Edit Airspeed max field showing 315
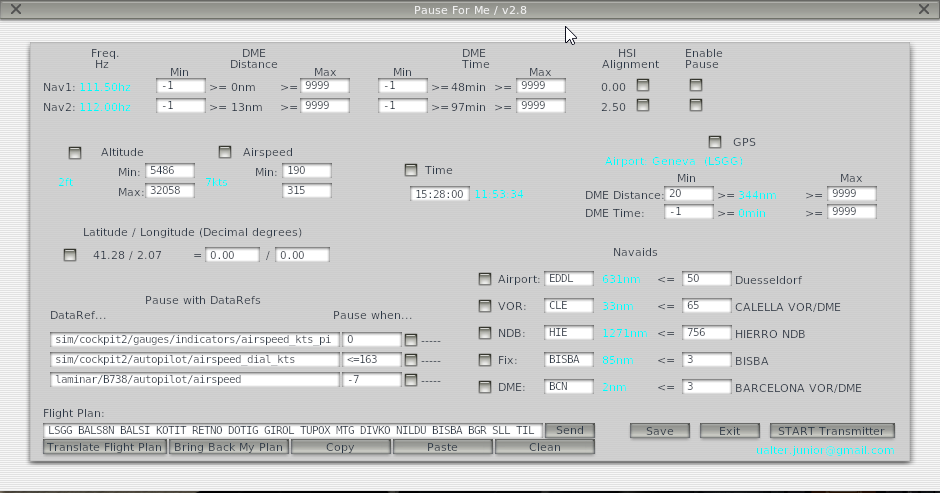The height and width of the screenshot is (493, 940). tap(307, 191)
